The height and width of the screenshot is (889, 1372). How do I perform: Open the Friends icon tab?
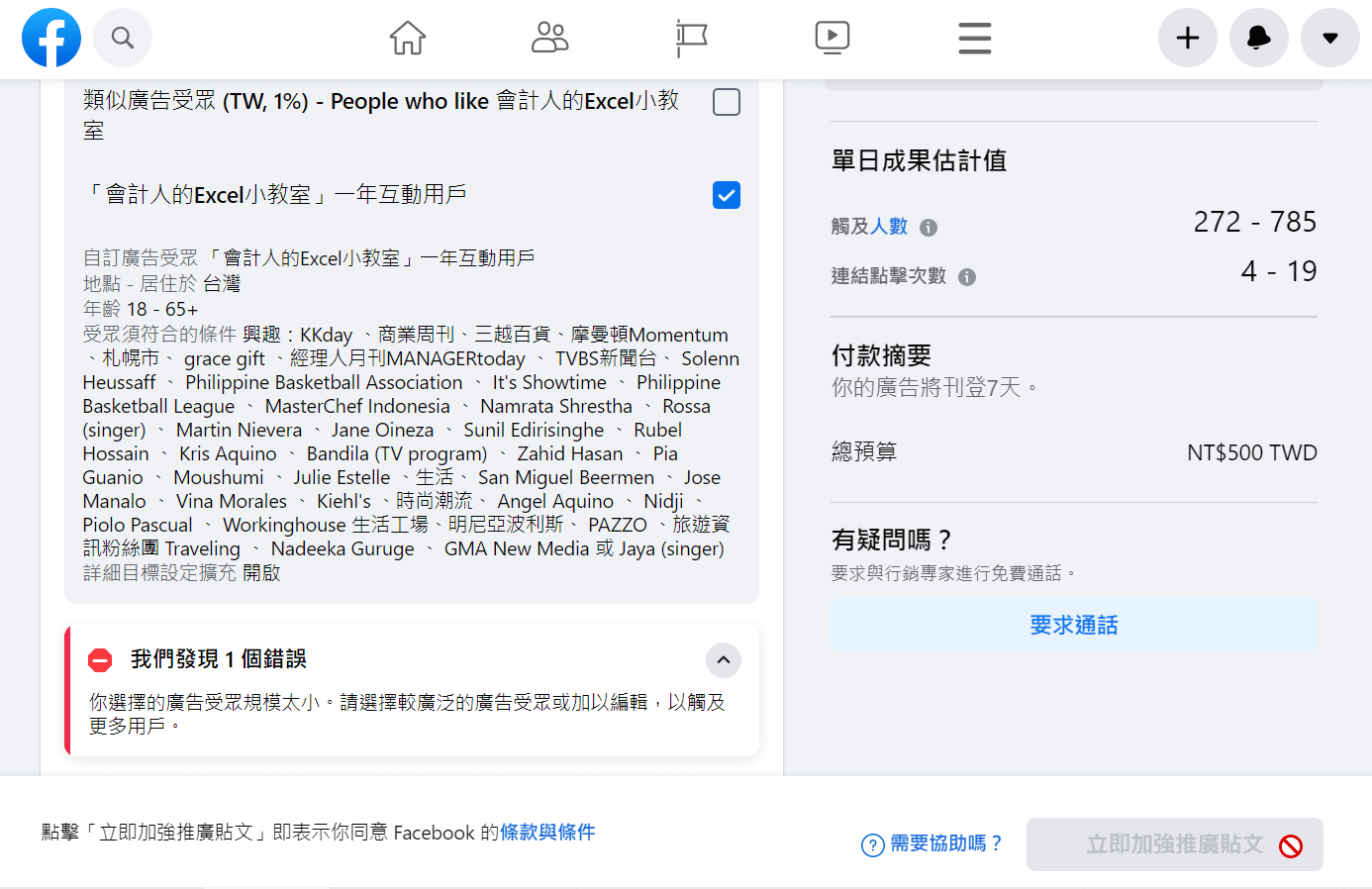[x=549, y=38]
